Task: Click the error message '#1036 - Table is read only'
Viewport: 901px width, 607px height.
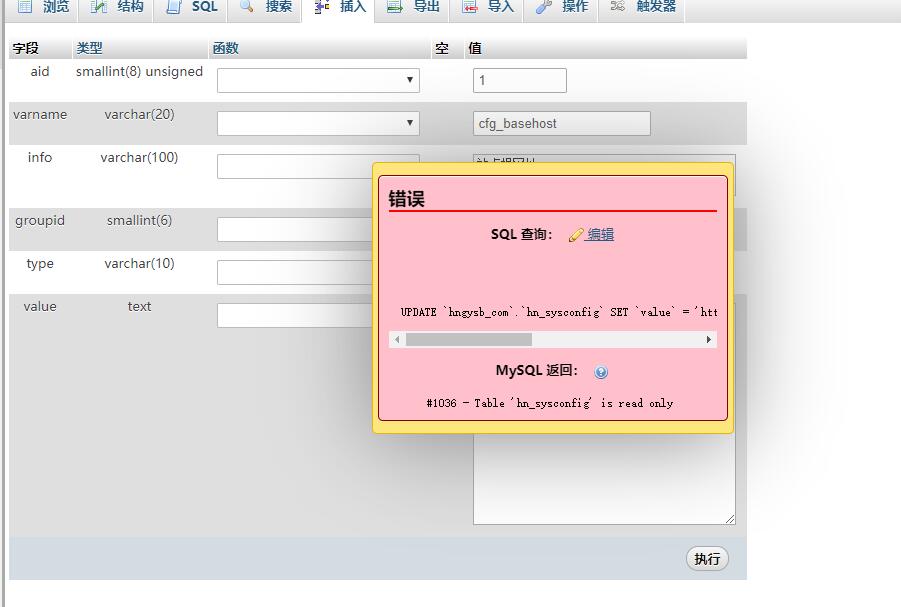Action: click(550, 404)
